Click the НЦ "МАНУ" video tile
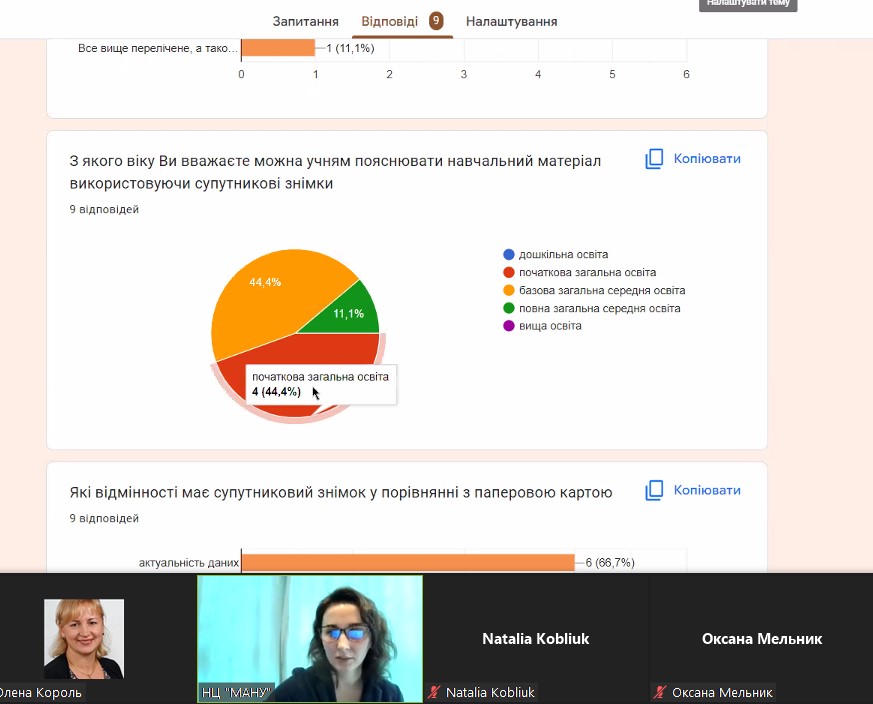This screenshot has height=704, width=873. tap(310, 638)
